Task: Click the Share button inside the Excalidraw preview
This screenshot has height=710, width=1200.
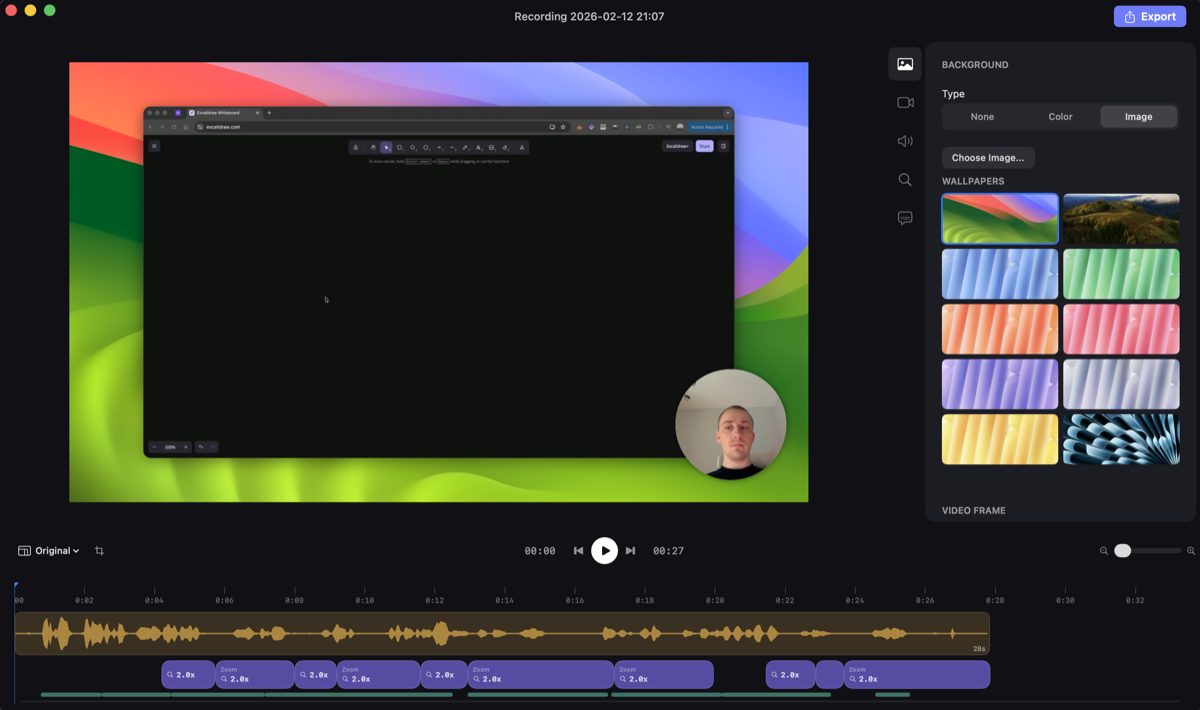Action: (704, 146)
